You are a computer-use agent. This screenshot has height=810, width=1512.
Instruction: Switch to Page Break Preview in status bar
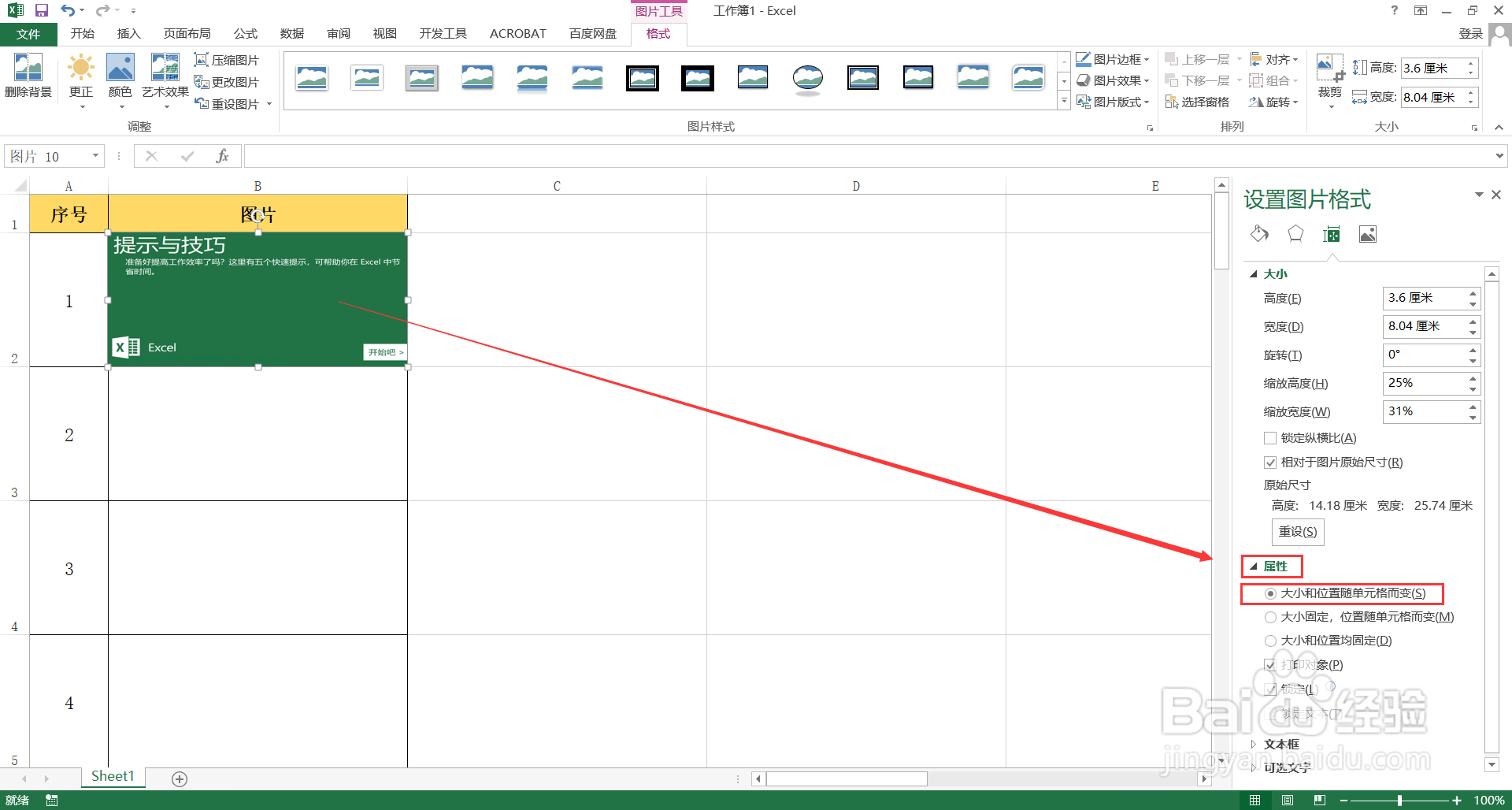[1320, 800]
